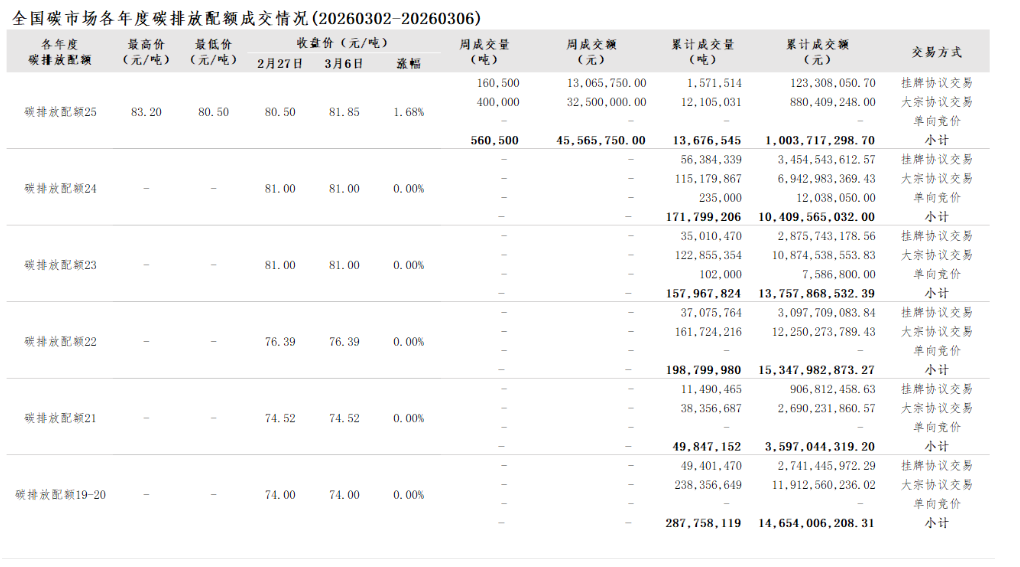Click the 涨幅 column header
1020x567 pixels.
(408, 63)
